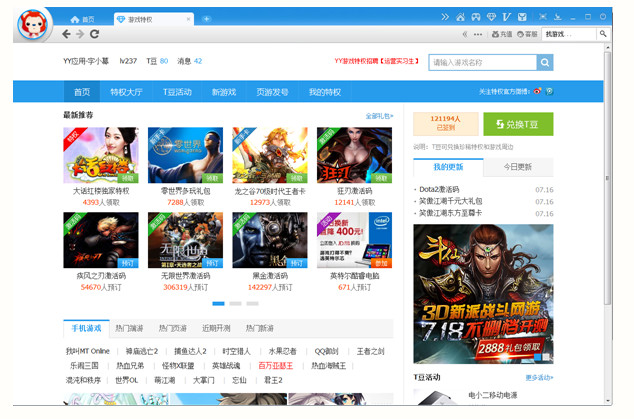This screenshot has height=419, width=634.
Task: Click the vertical page scrollbar
Action: point(608,200)
